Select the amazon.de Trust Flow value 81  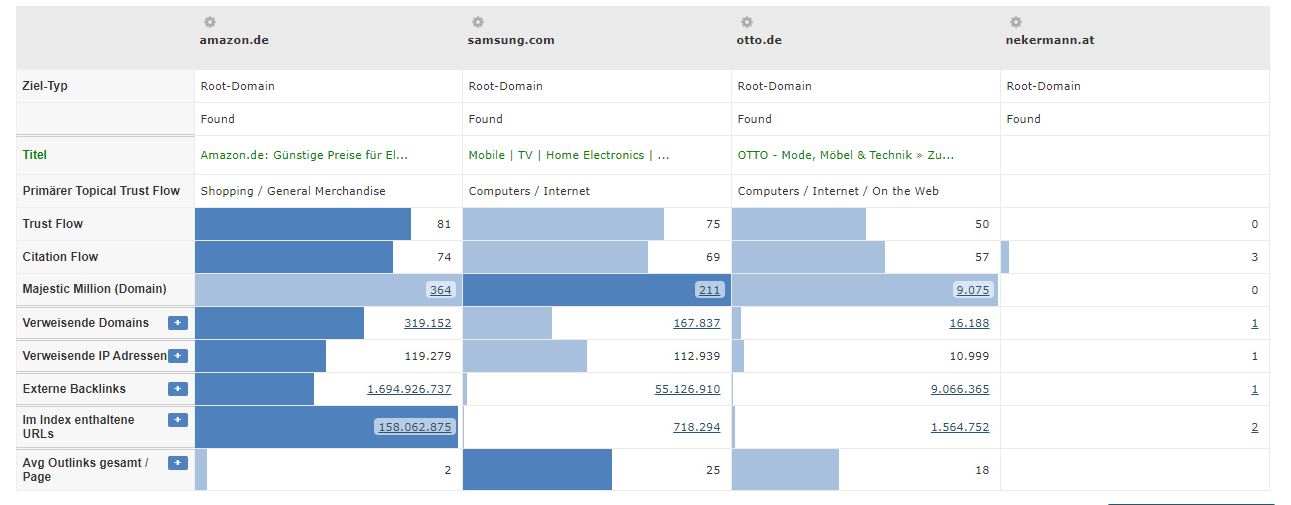coord(444,224)
